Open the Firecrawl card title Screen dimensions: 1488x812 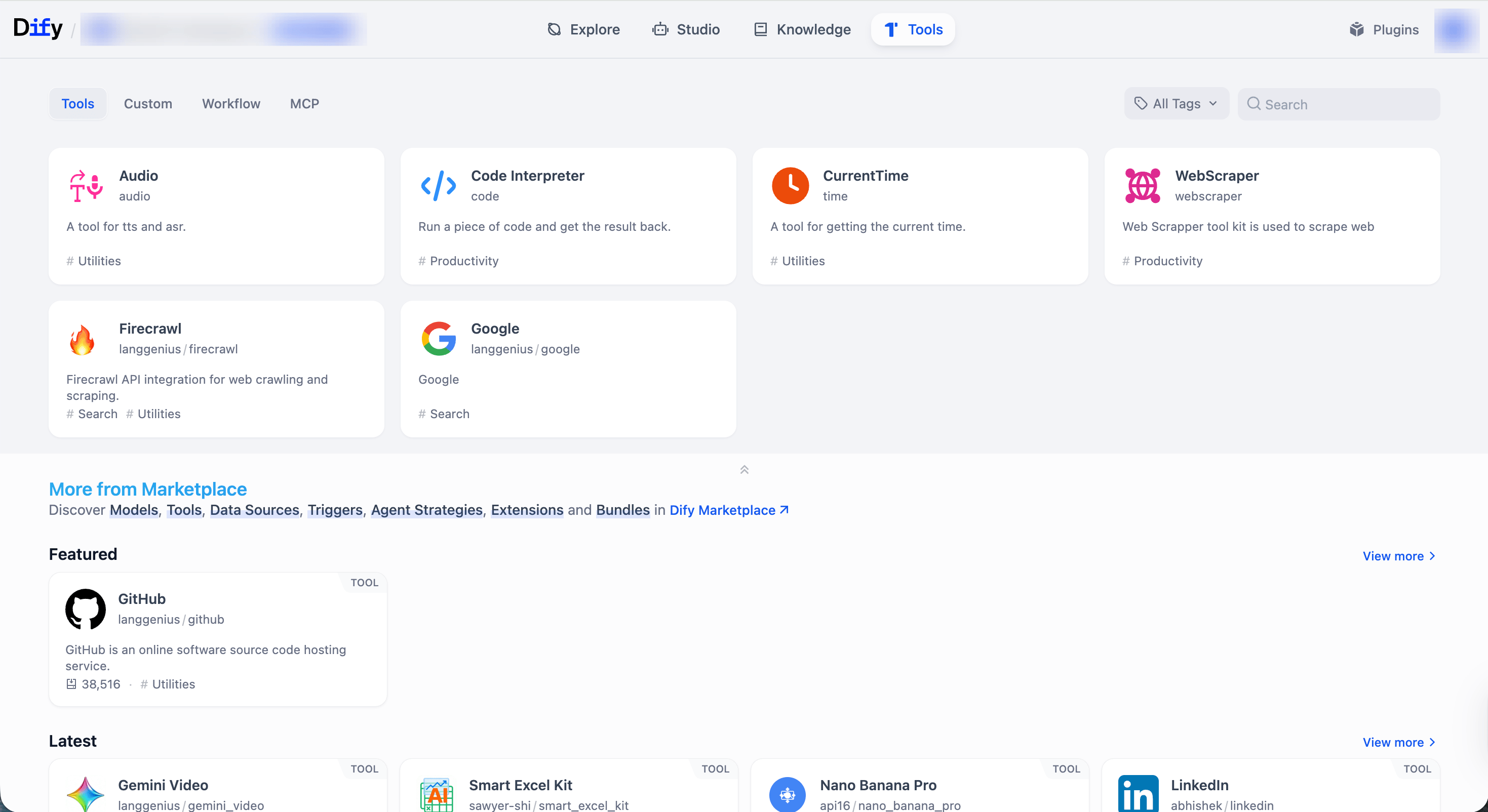pos(150,329)
